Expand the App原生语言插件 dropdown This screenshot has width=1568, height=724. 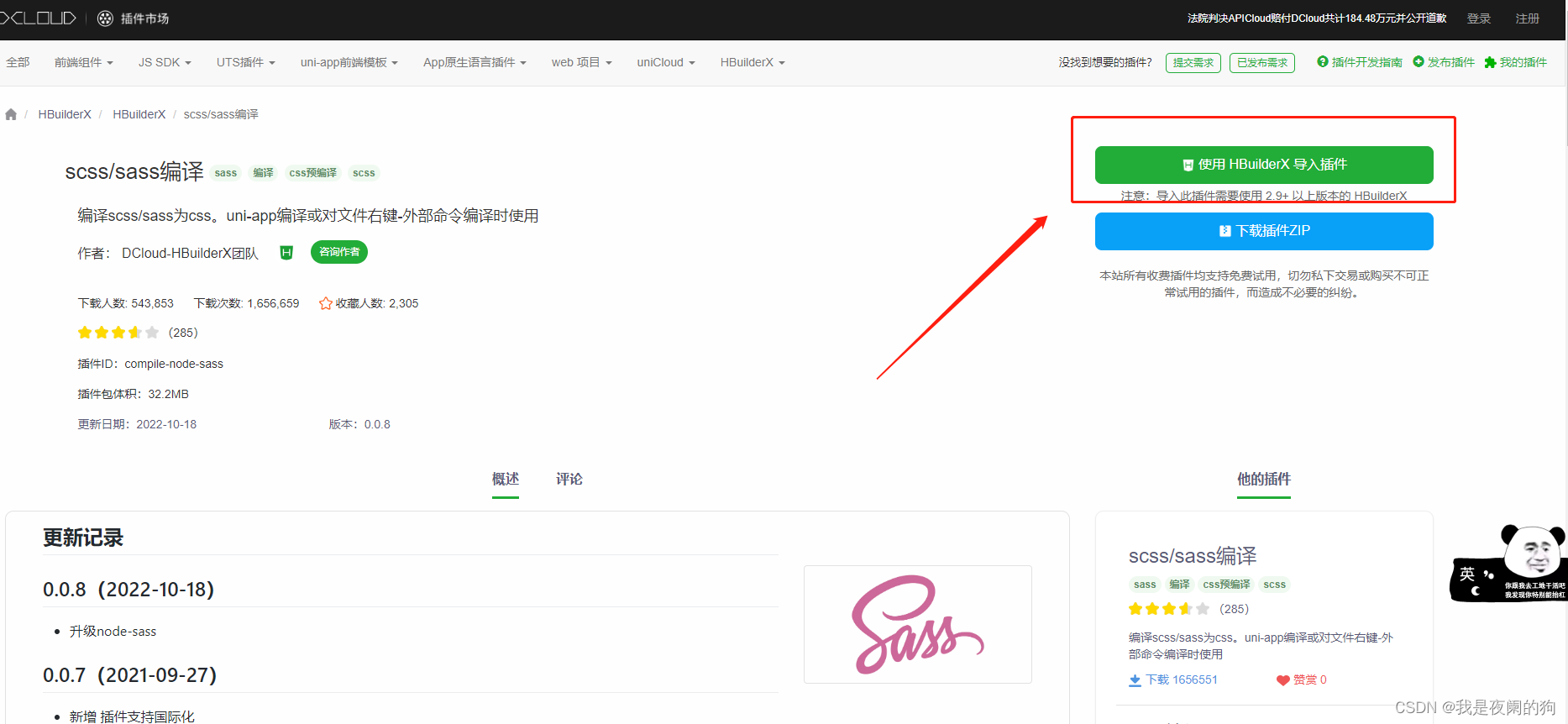tap(475, 62)
